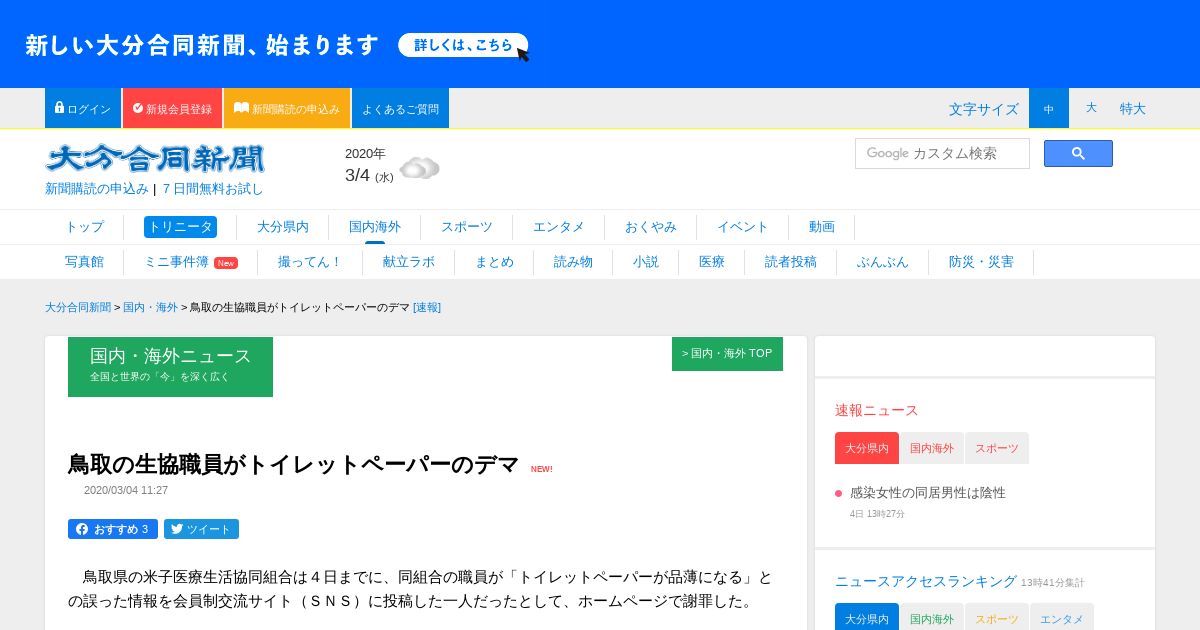Viewport: 1200px width, 630px height.
Task: Click the Facebook おすすめ button
Action: pos(113,529)
